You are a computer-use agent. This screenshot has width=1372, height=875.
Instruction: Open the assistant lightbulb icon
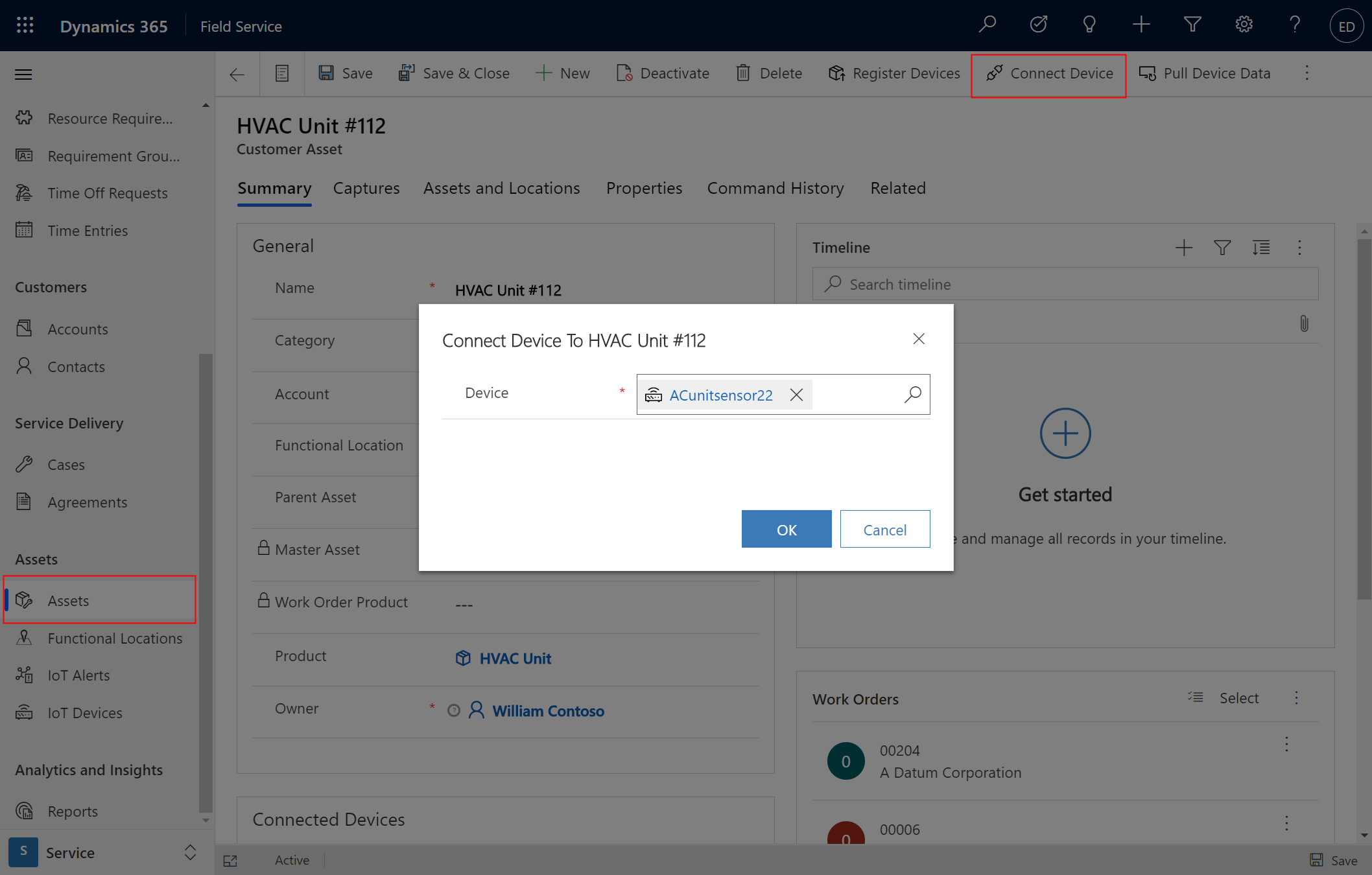(1089, 25)
